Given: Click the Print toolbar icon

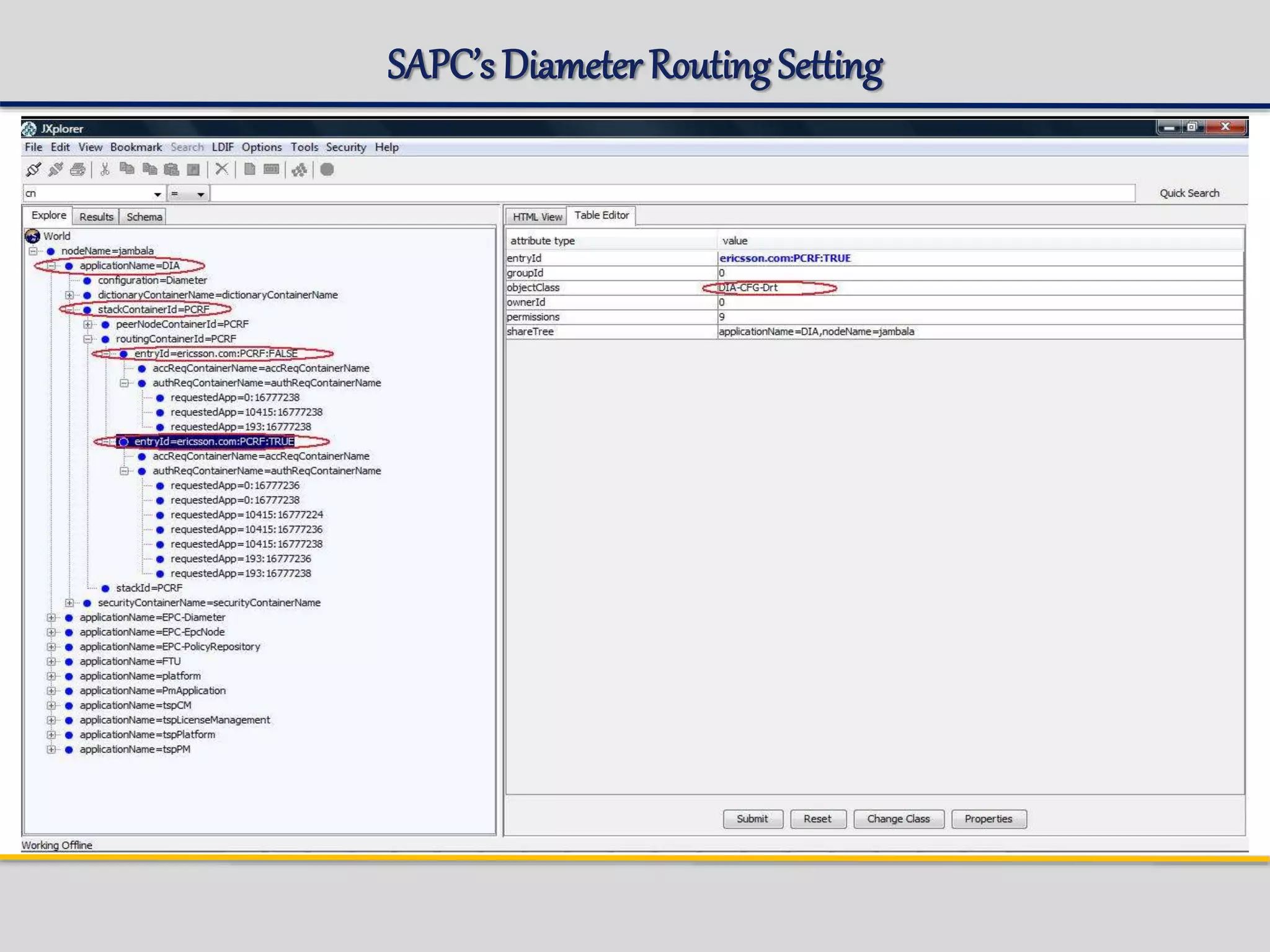Looking at the screenshot, I should pos(78,169).
